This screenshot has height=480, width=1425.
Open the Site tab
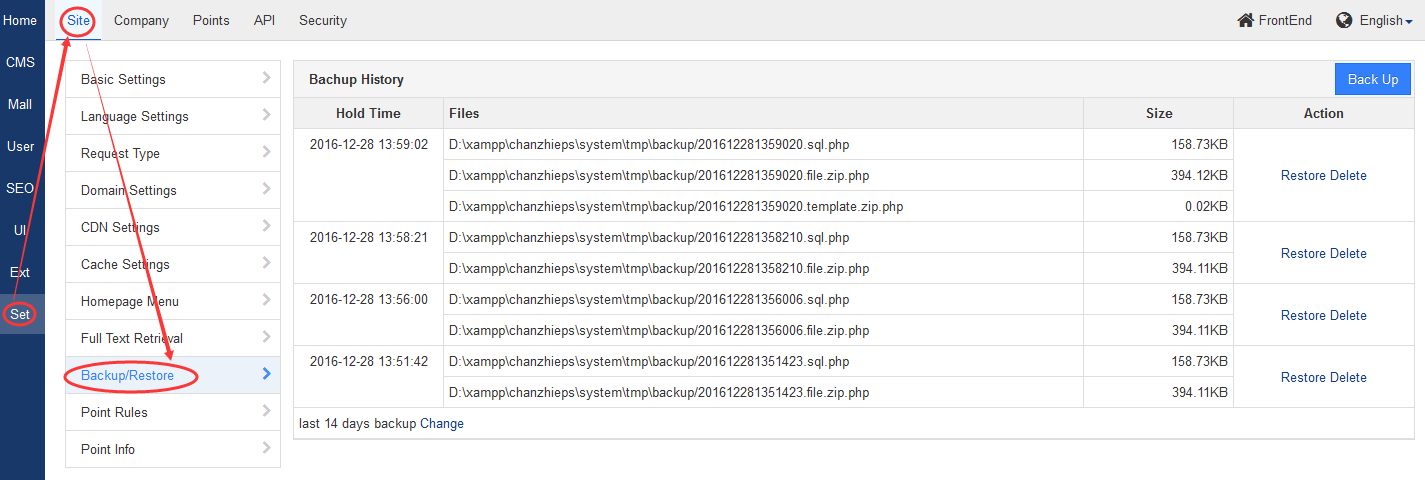click(79, 20)
